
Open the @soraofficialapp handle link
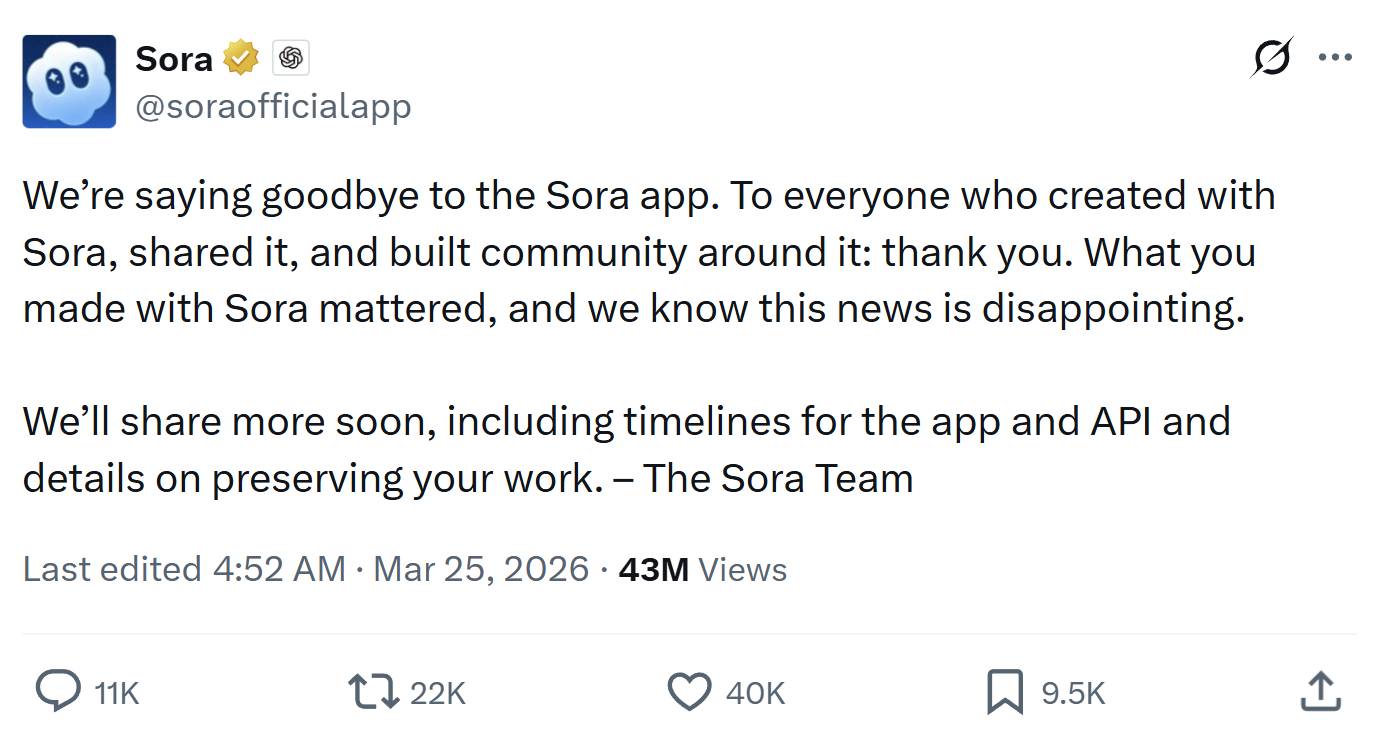273,106
